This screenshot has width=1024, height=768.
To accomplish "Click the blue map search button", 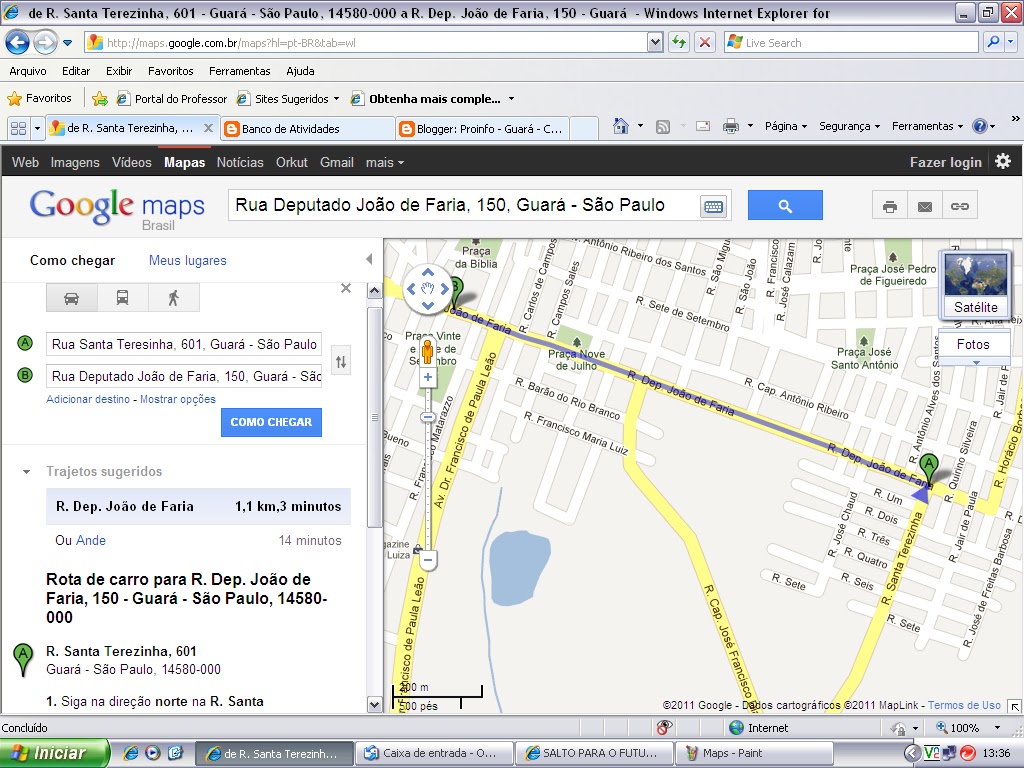I will (x=785, y=206).
